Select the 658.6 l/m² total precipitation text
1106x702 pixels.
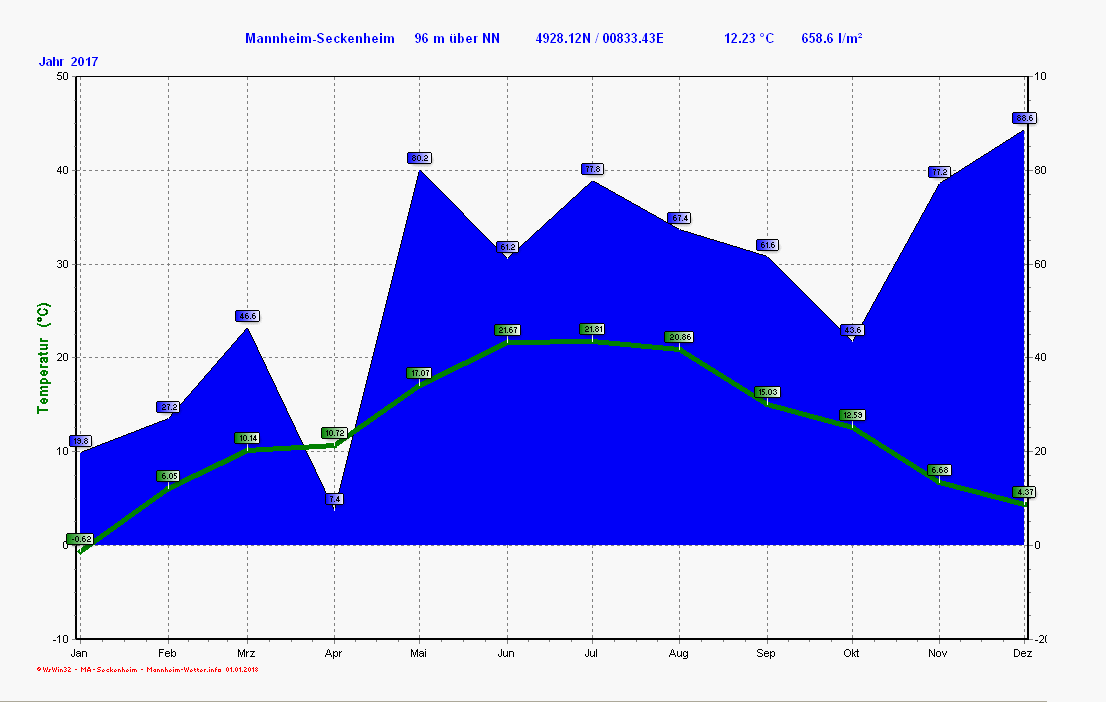point(832,39)
